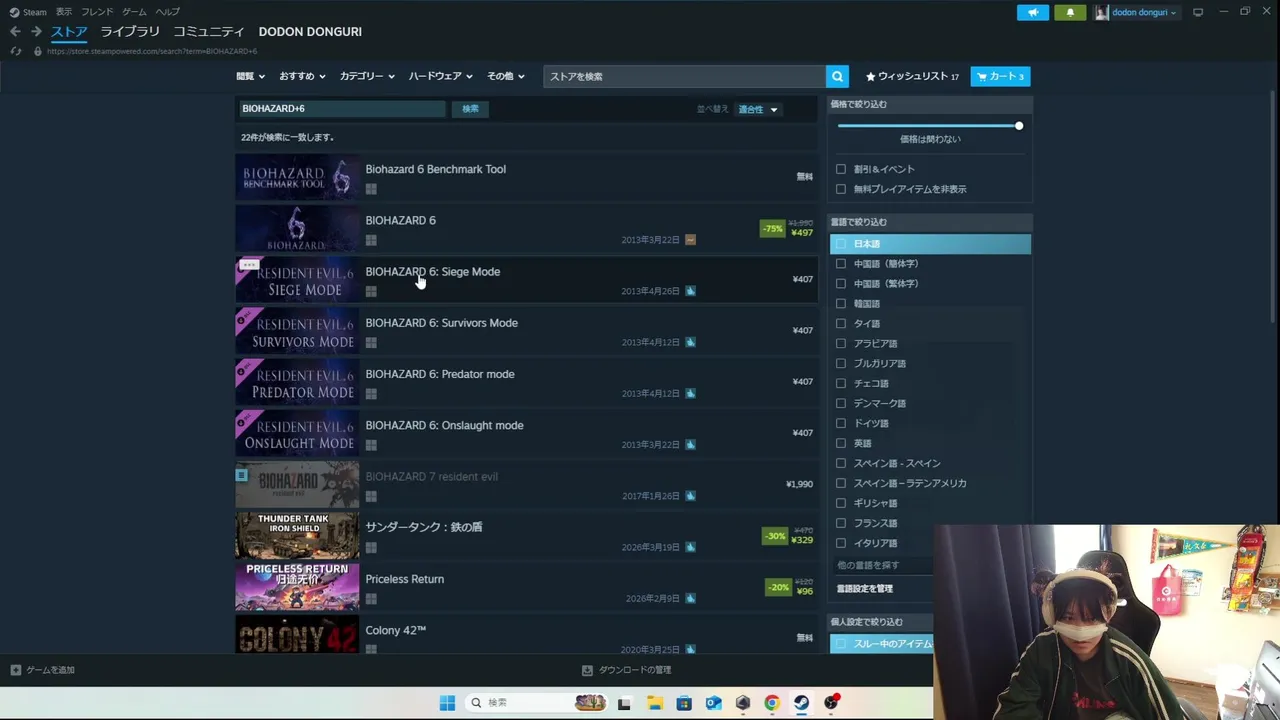This screenshot has height=720, width=1280.
Task: Collapse the 価格で絞り込む section header
Action: click(x=929, y=104)
